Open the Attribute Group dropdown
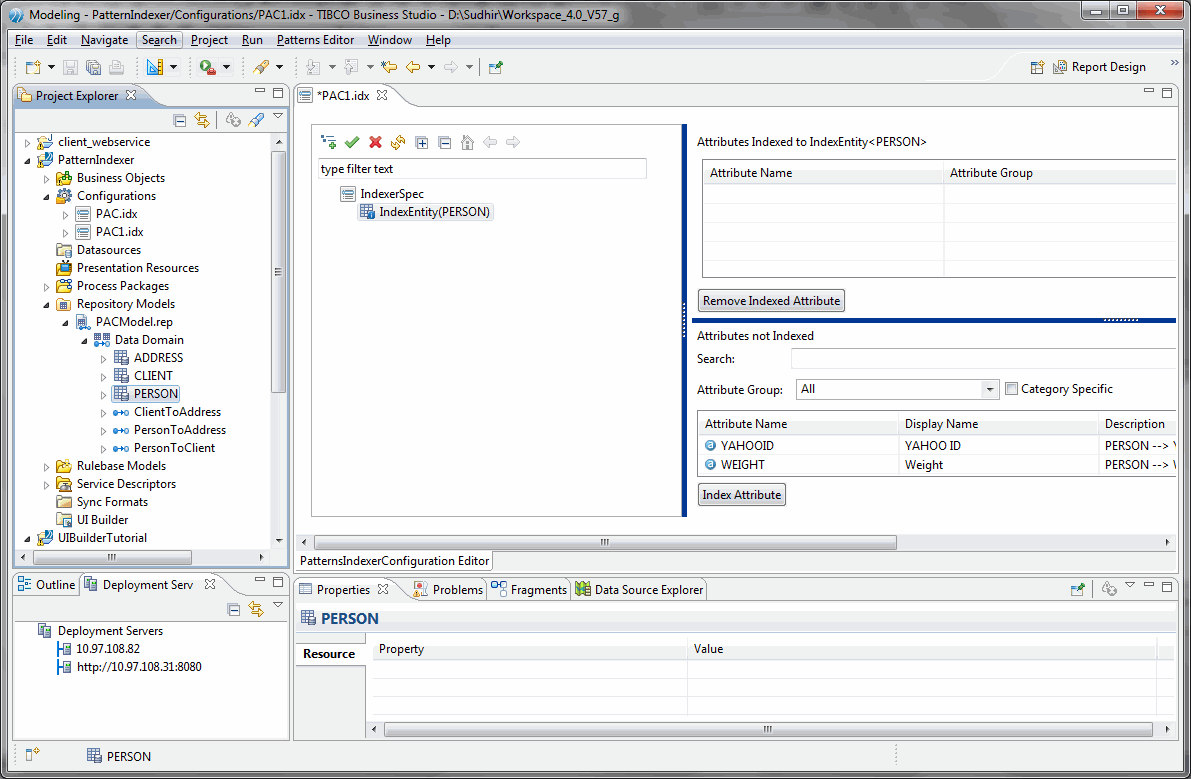The width and height of the screenshot is (1191, 779). pyautogui.click(x=989, y=390)
